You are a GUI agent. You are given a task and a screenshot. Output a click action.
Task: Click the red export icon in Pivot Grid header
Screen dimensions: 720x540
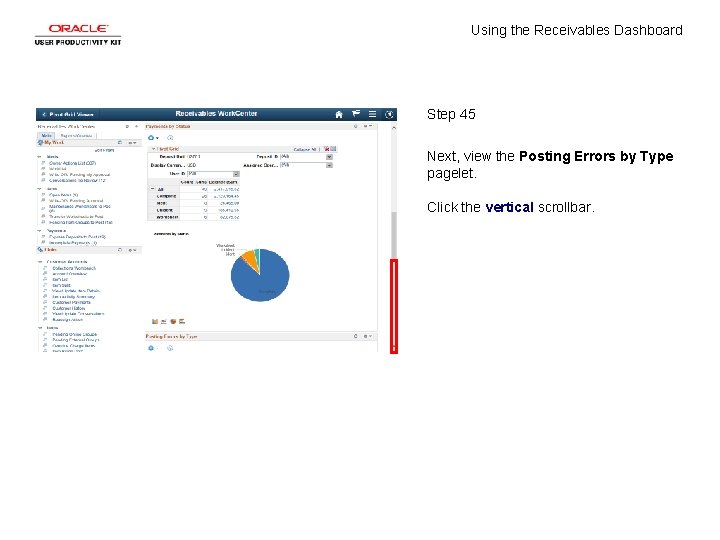tap(326, 149)
